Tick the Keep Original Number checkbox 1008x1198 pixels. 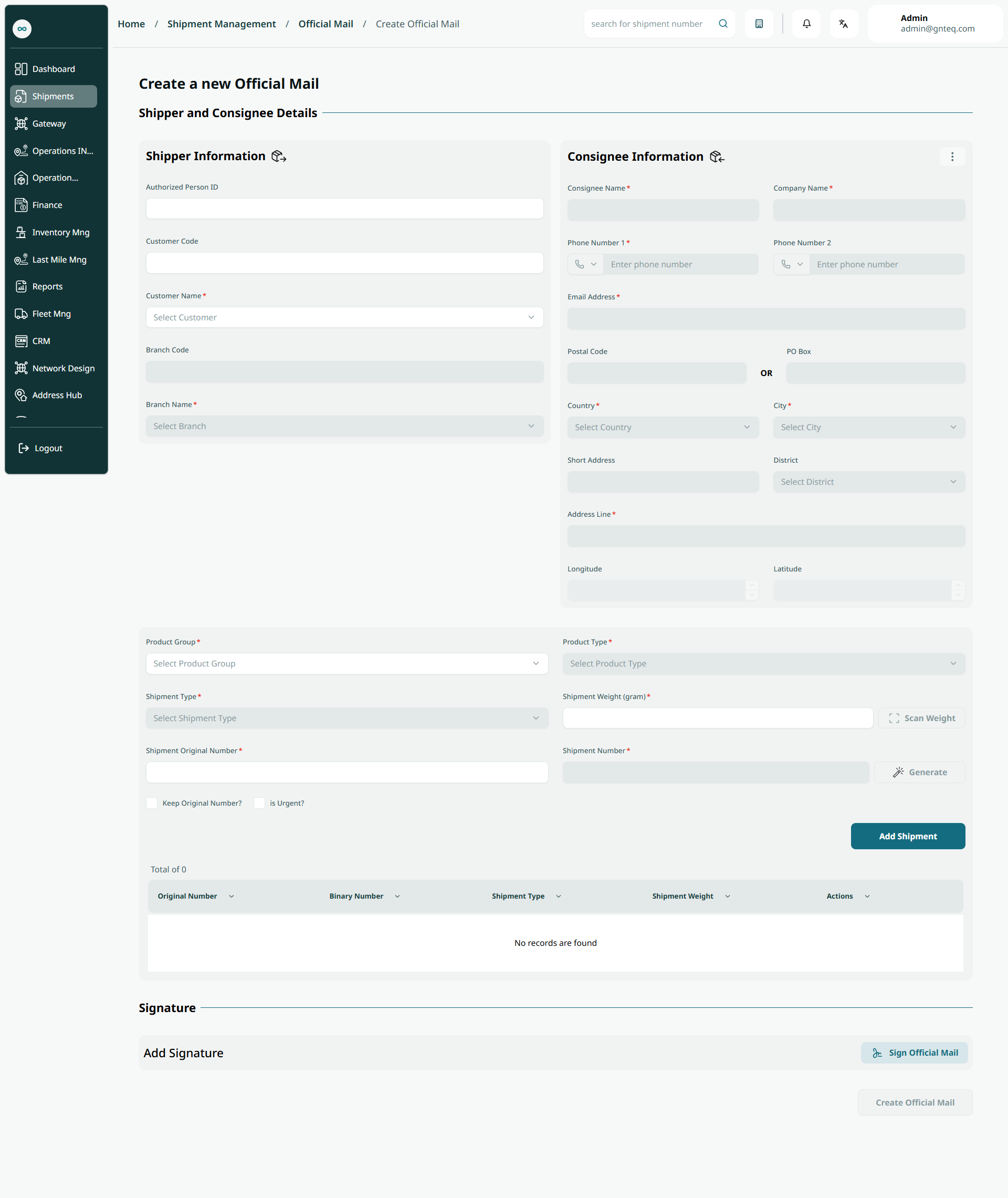click(151, 803)
